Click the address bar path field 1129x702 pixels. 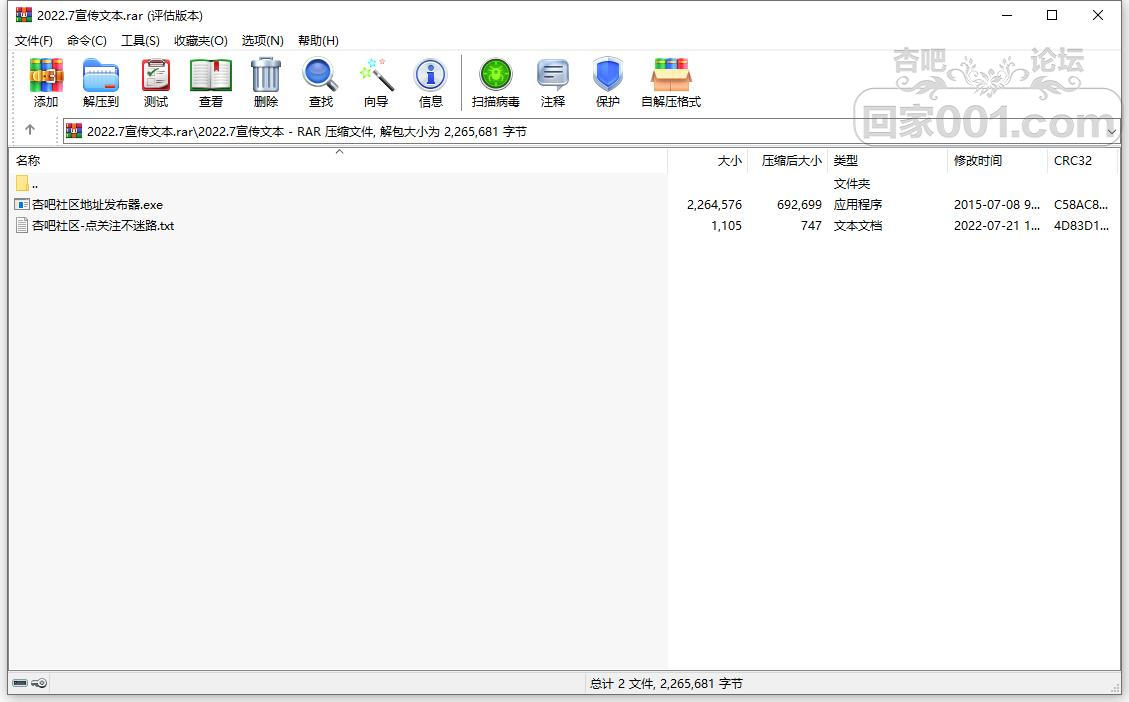coord(590,131)
